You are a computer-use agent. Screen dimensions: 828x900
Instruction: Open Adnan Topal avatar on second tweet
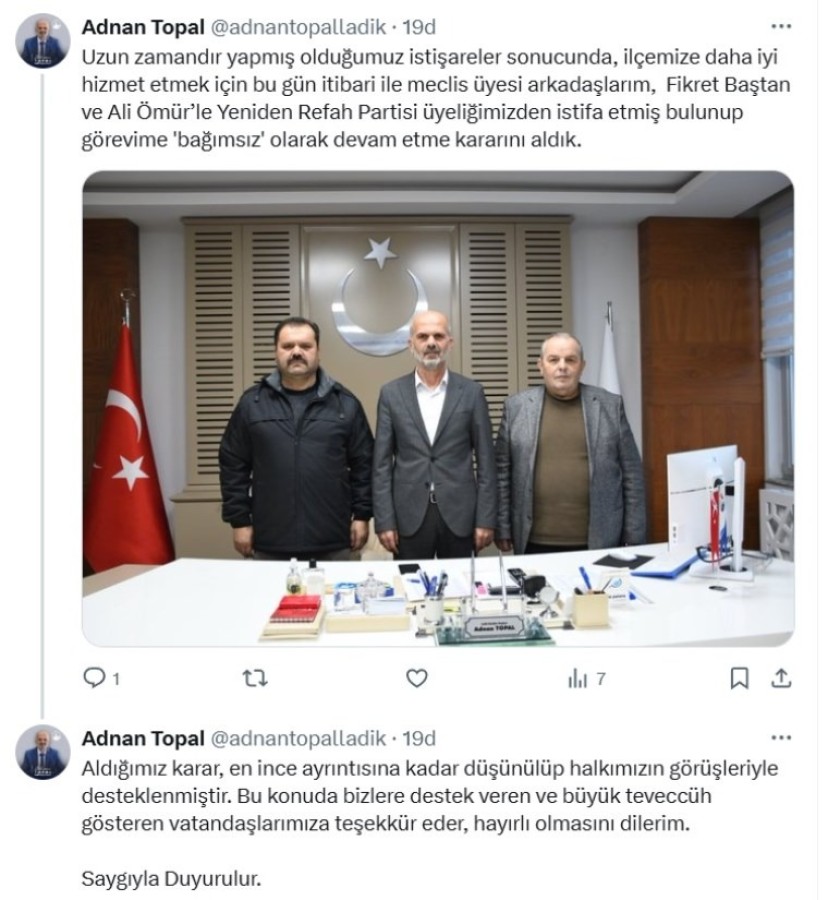tap(42, 752)
